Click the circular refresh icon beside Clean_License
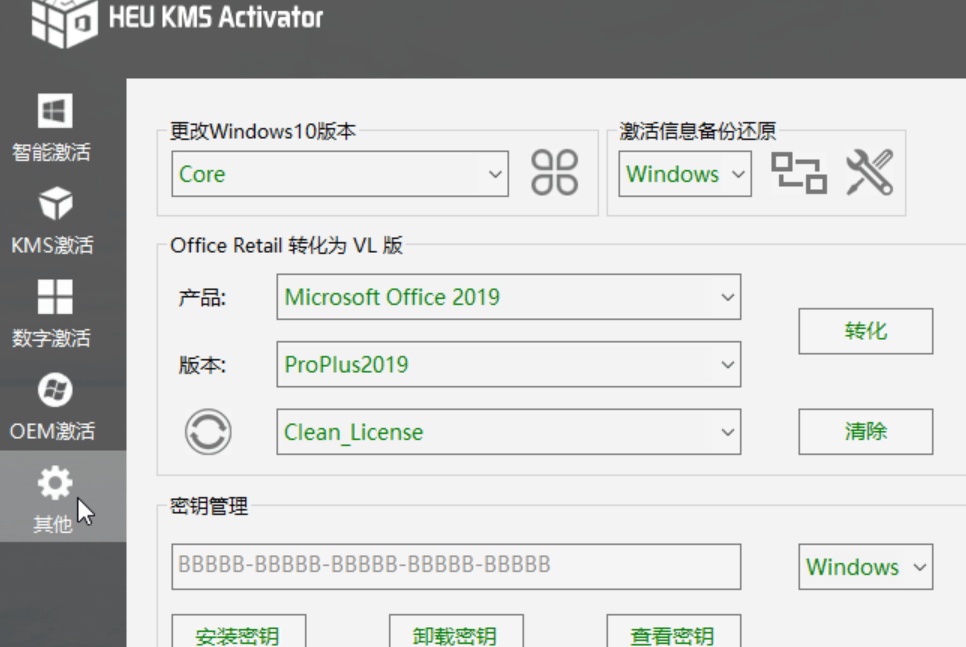Screen dimensions: 966x647 tap(207, 431)
